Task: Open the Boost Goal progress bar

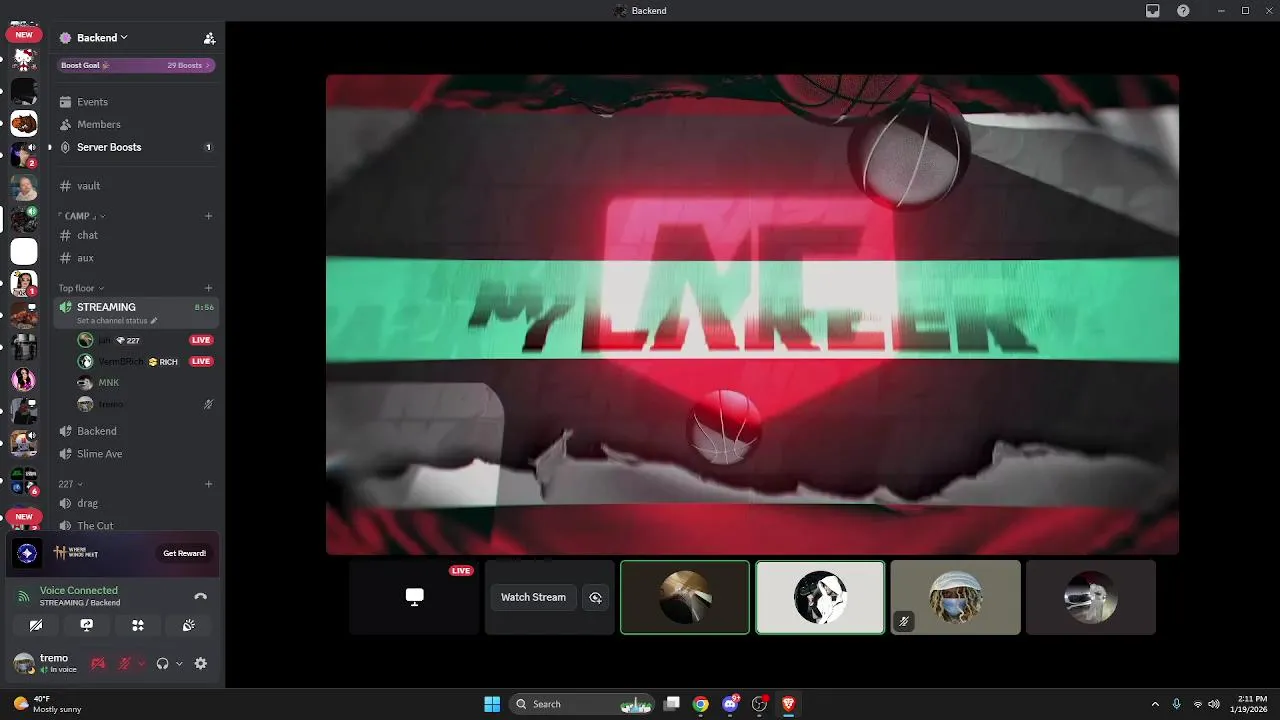Action: (136, 65)
